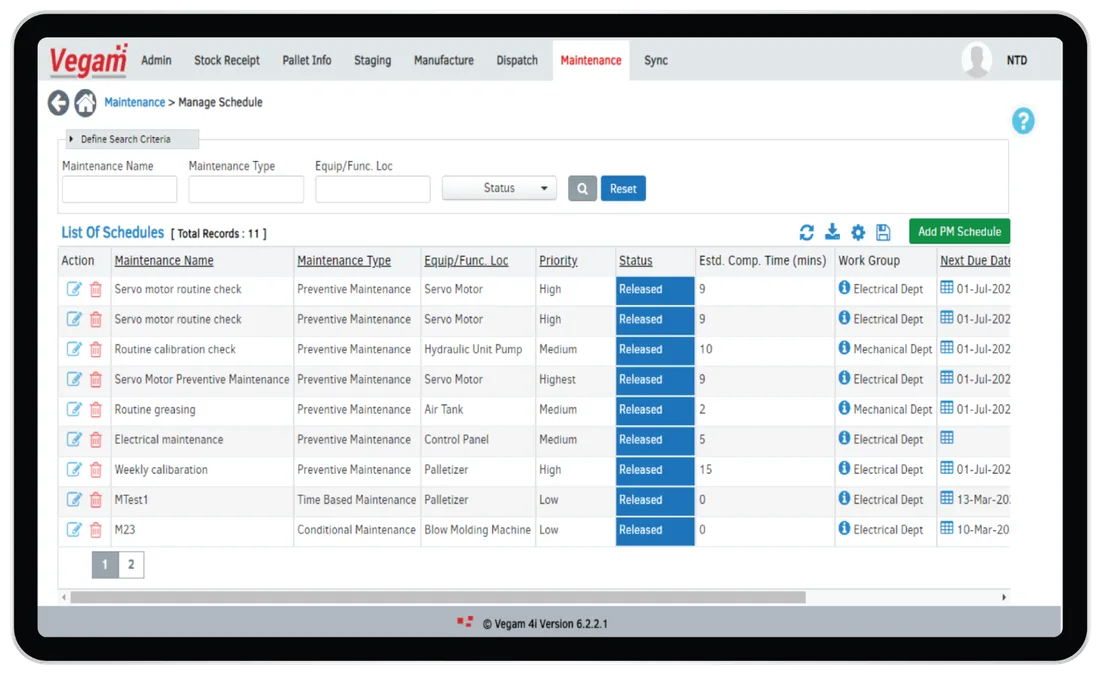Open the Stock Receipt menu
1100x674 pixels.
click(x=227, y=60)
